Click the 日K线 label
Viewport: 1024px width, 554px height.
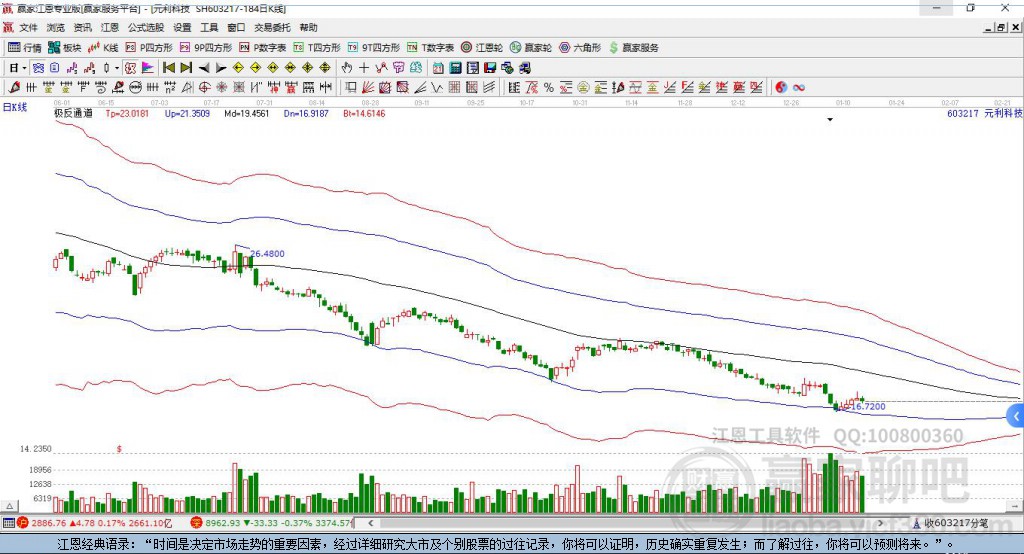click(x=15, y=107)
